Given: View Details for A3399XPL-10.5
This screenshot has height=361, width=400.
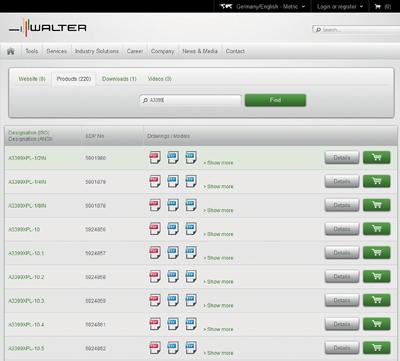Looking at the screenshot, I should 342,348.
